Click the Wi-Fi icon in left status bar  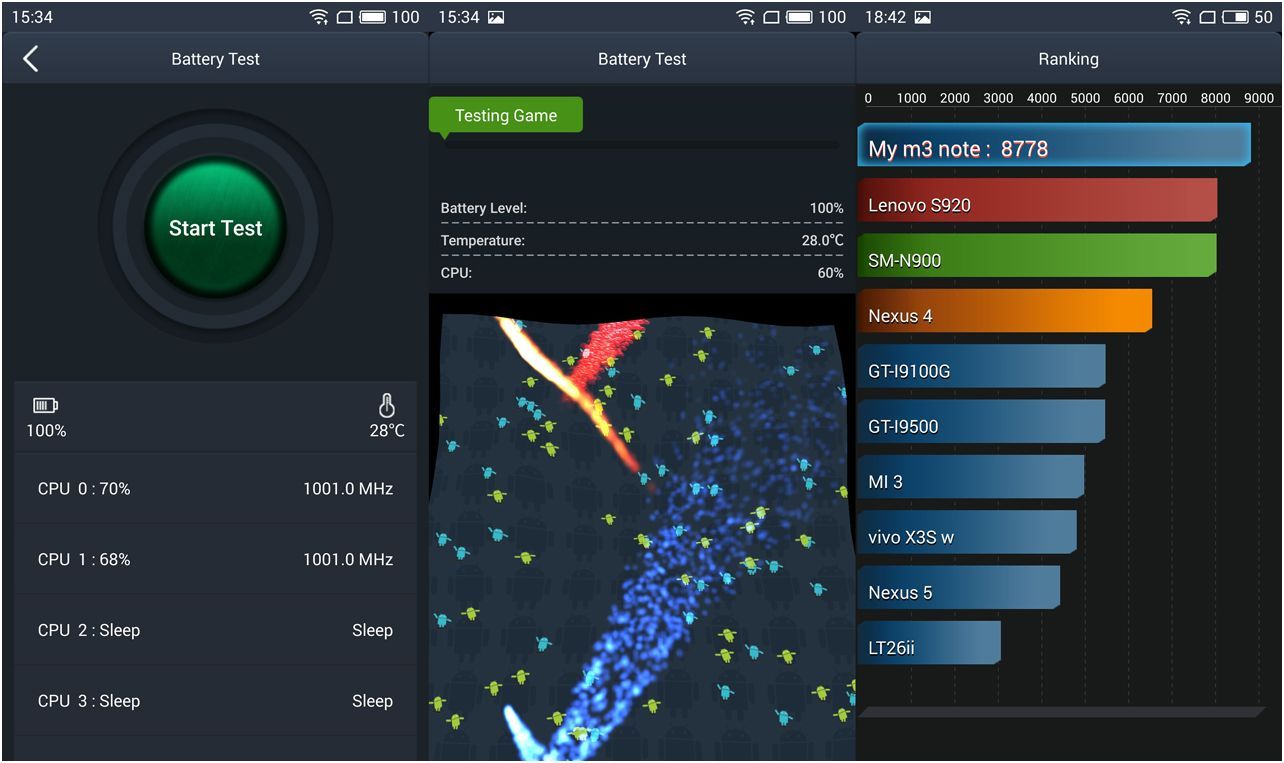pos(319,17)
